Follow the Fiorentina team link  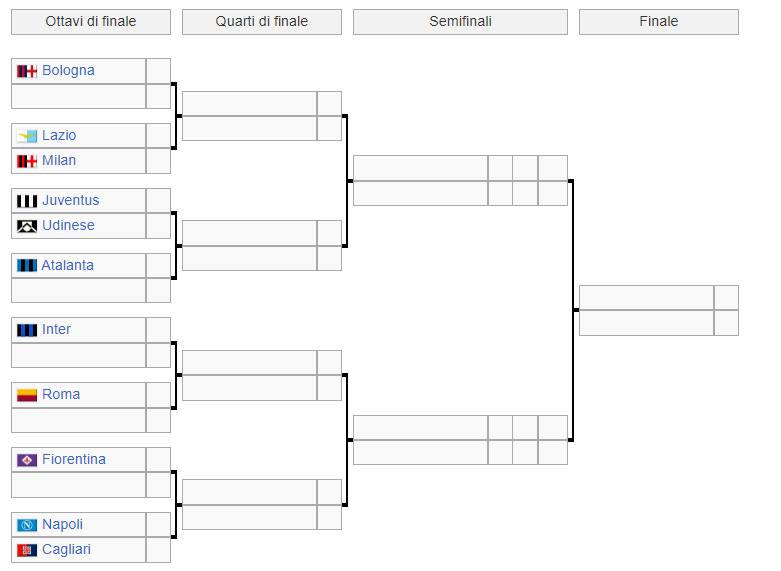[x=73, y=459]
